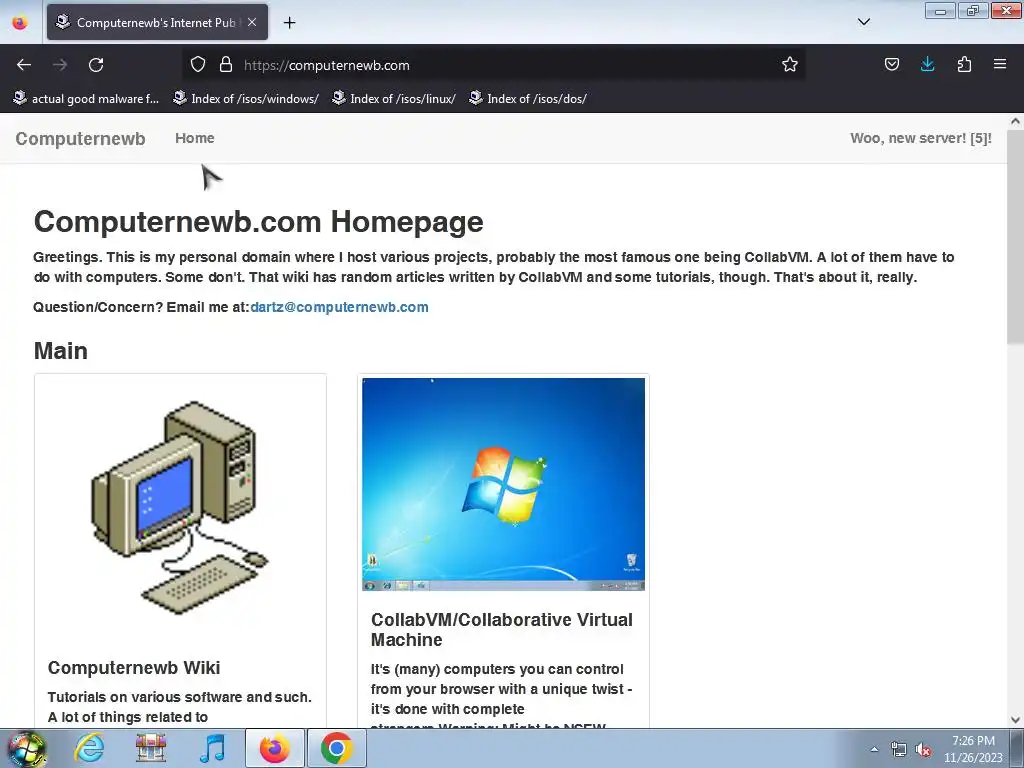The height and width of the screenshot is (768, 1024).
Task: Open Save to Pocket icon
Action: pos(891,65)
